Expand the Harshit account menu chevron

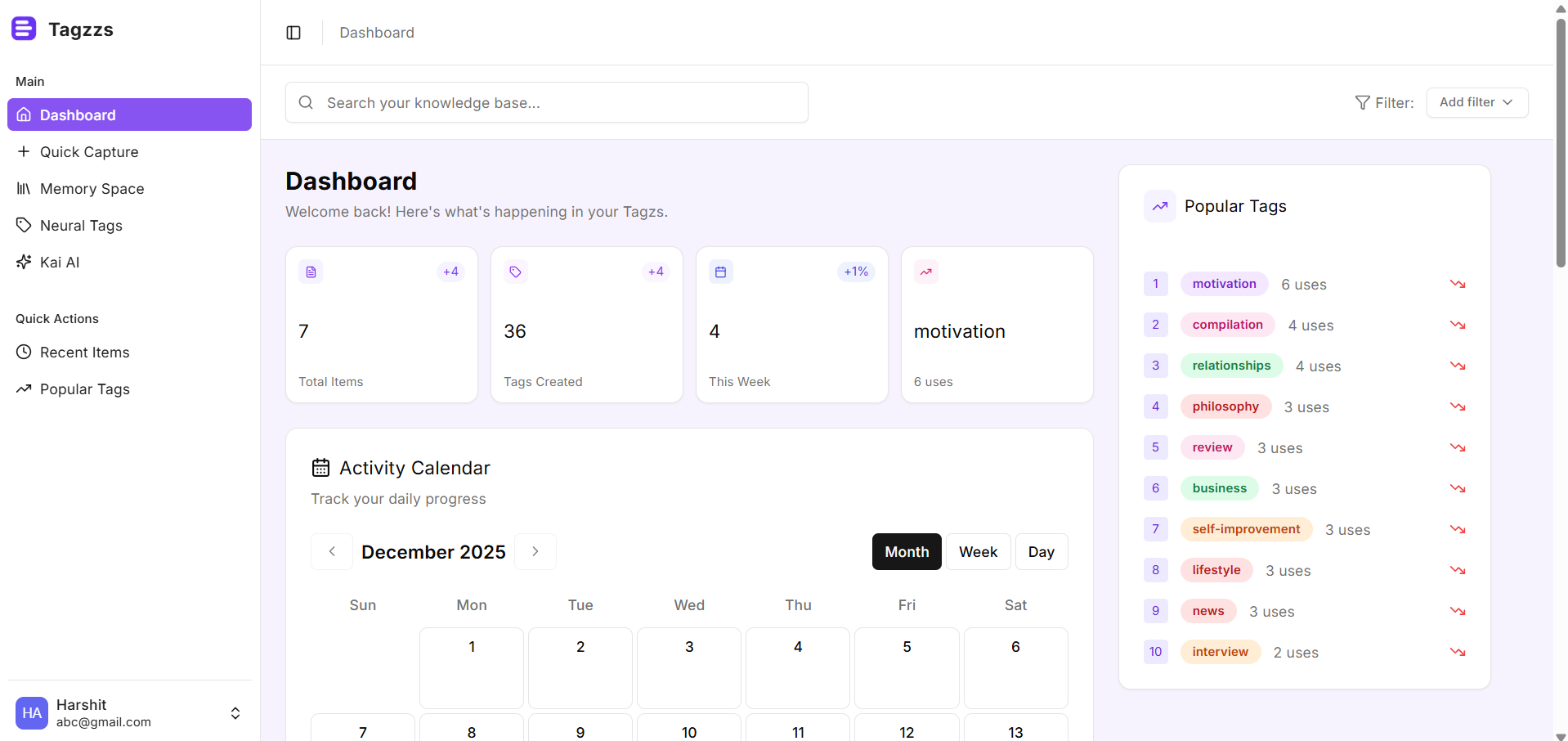pos(235,713)
